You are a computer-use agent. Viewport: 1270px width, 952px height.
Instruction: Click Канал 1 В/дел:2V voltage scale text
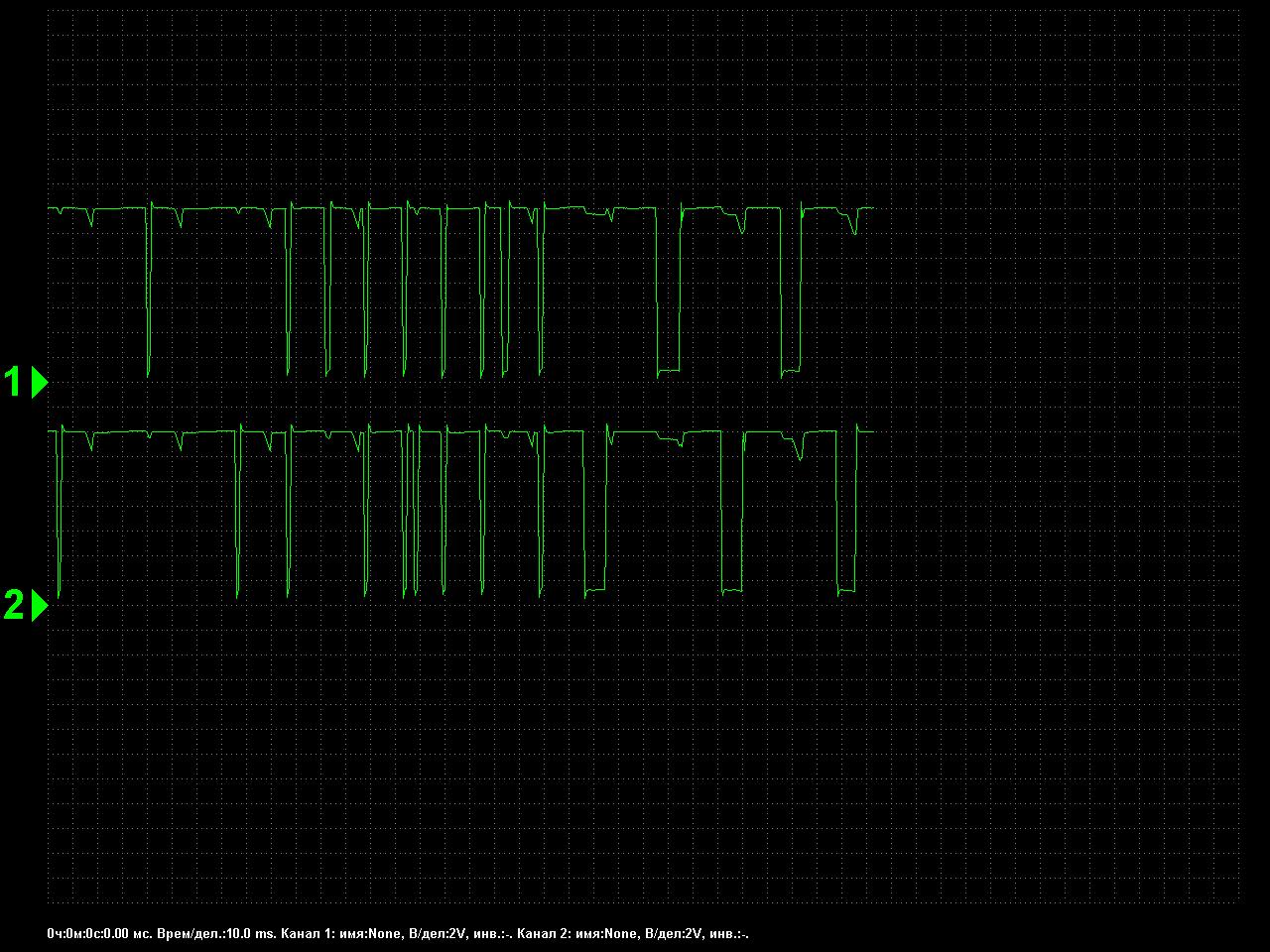(438, 933)
